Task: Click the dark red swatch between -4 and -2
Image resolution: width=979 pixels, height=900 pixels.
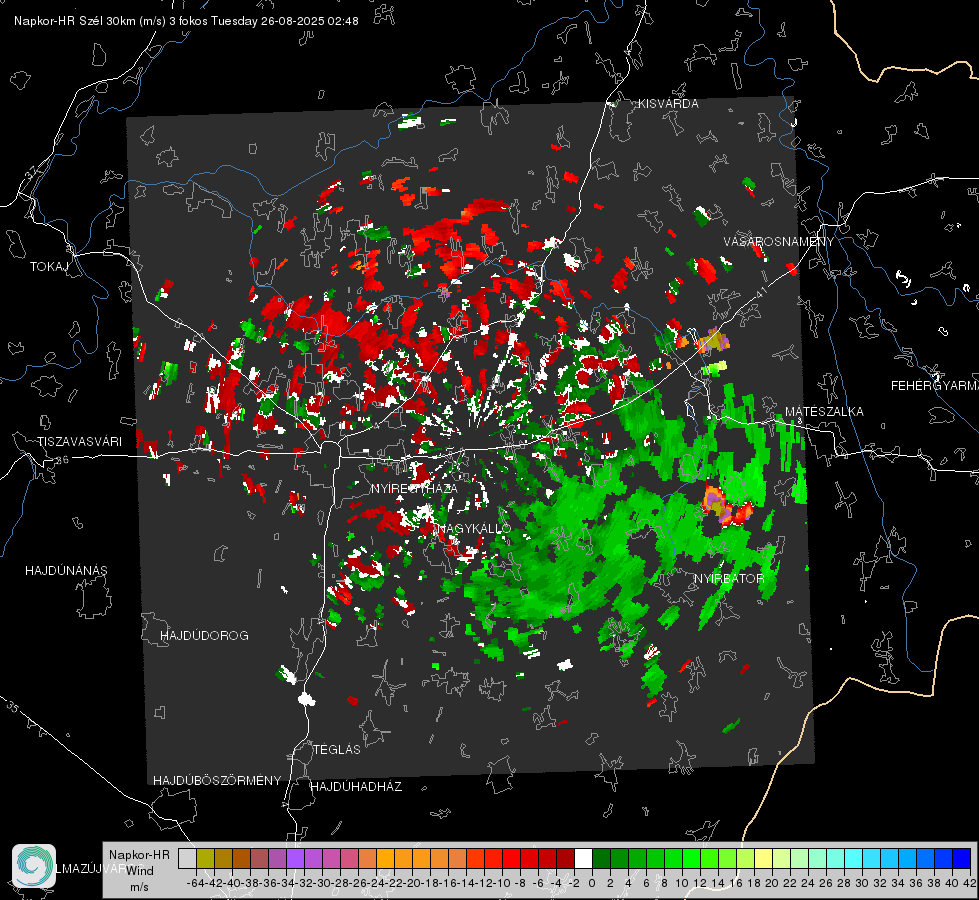Action: click(x=566, y=859)
